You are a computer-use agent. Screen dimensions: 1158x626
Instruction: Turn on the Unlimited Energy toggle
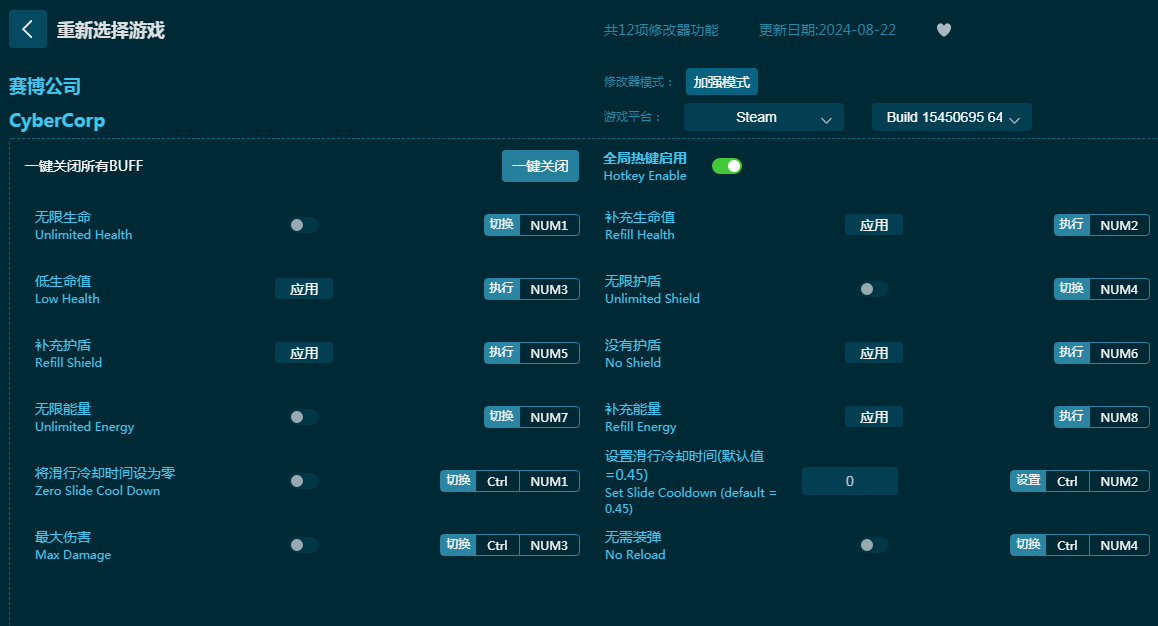303,417
